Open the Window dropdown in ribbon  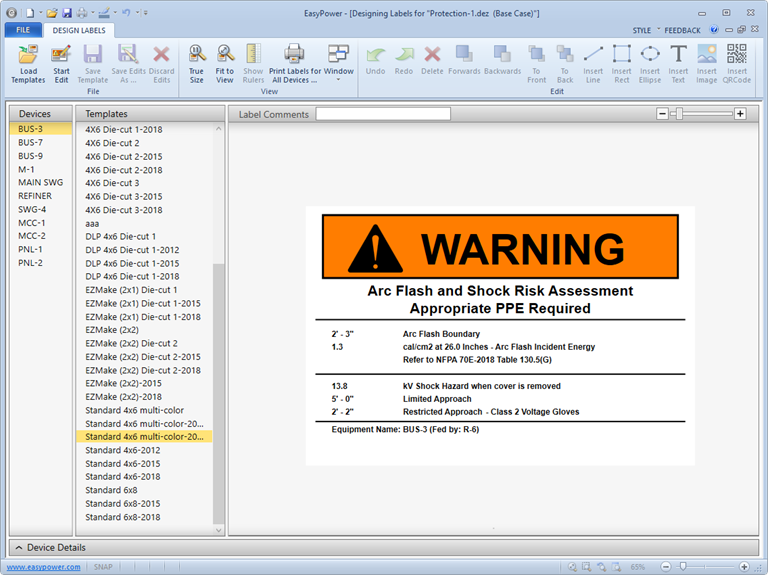coord(338,62)
